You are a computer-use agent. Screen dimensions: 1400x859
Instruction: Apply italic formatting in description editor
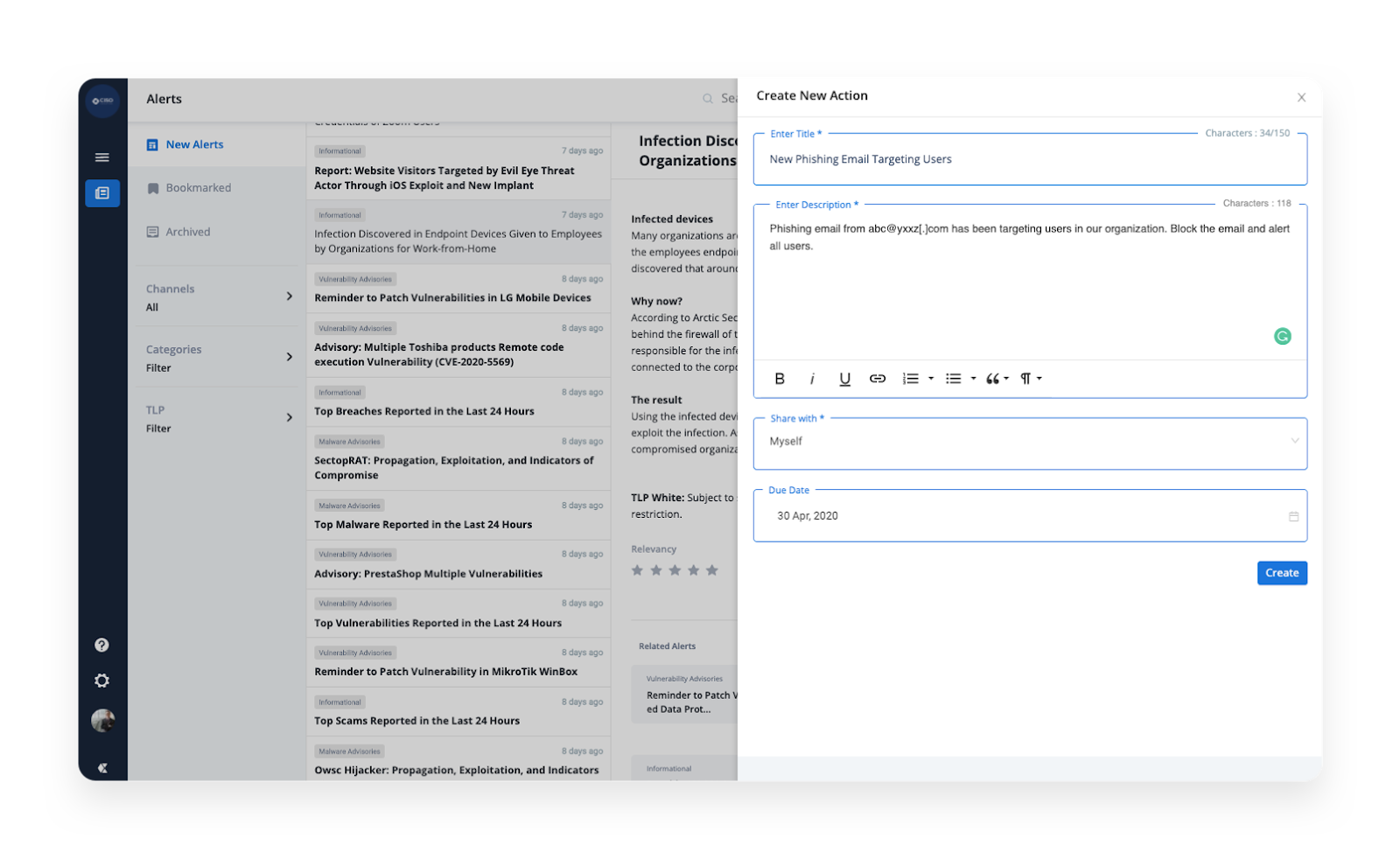point(812,379)
